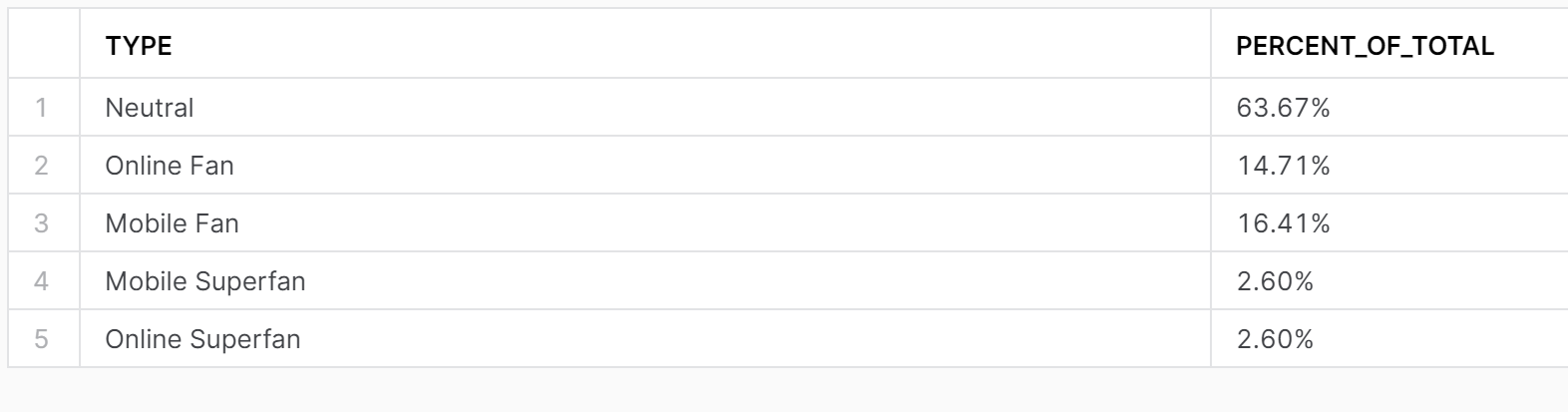
Task: Select row number 1
Action: click(41, 108)
